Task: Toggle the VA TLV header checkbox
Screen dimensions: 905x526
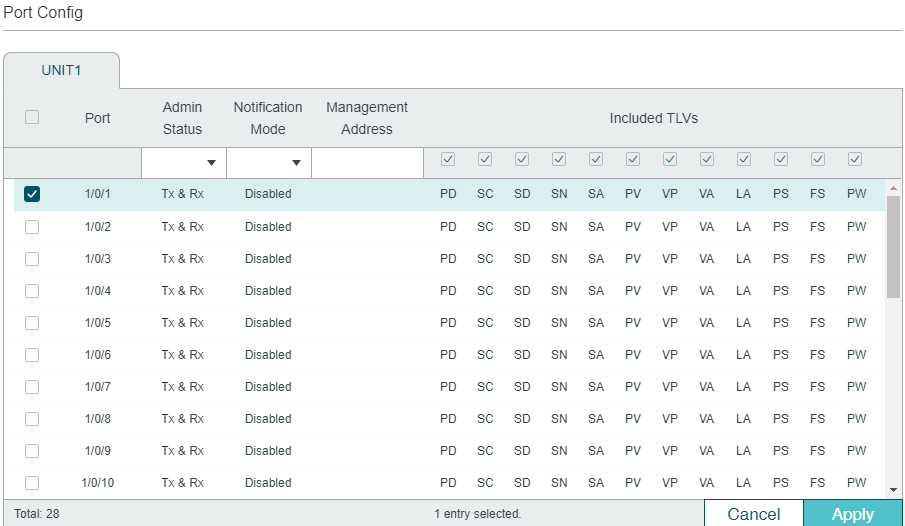Action: coord(706,159)
